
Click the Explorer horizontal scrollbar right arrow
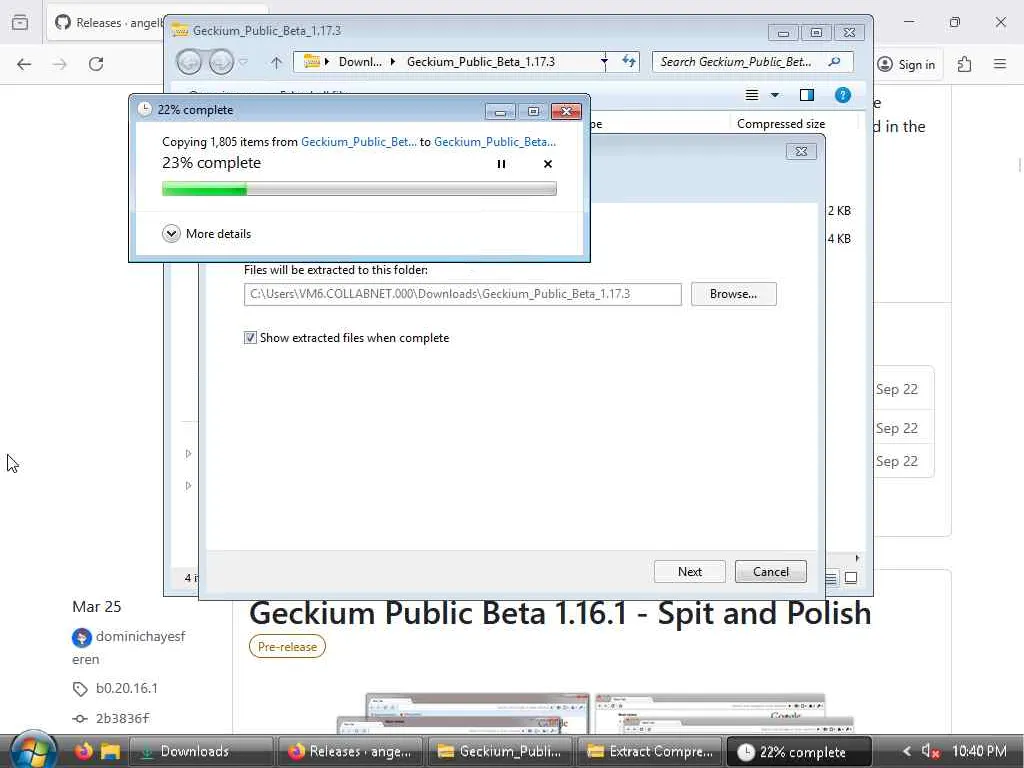(857, 558)
